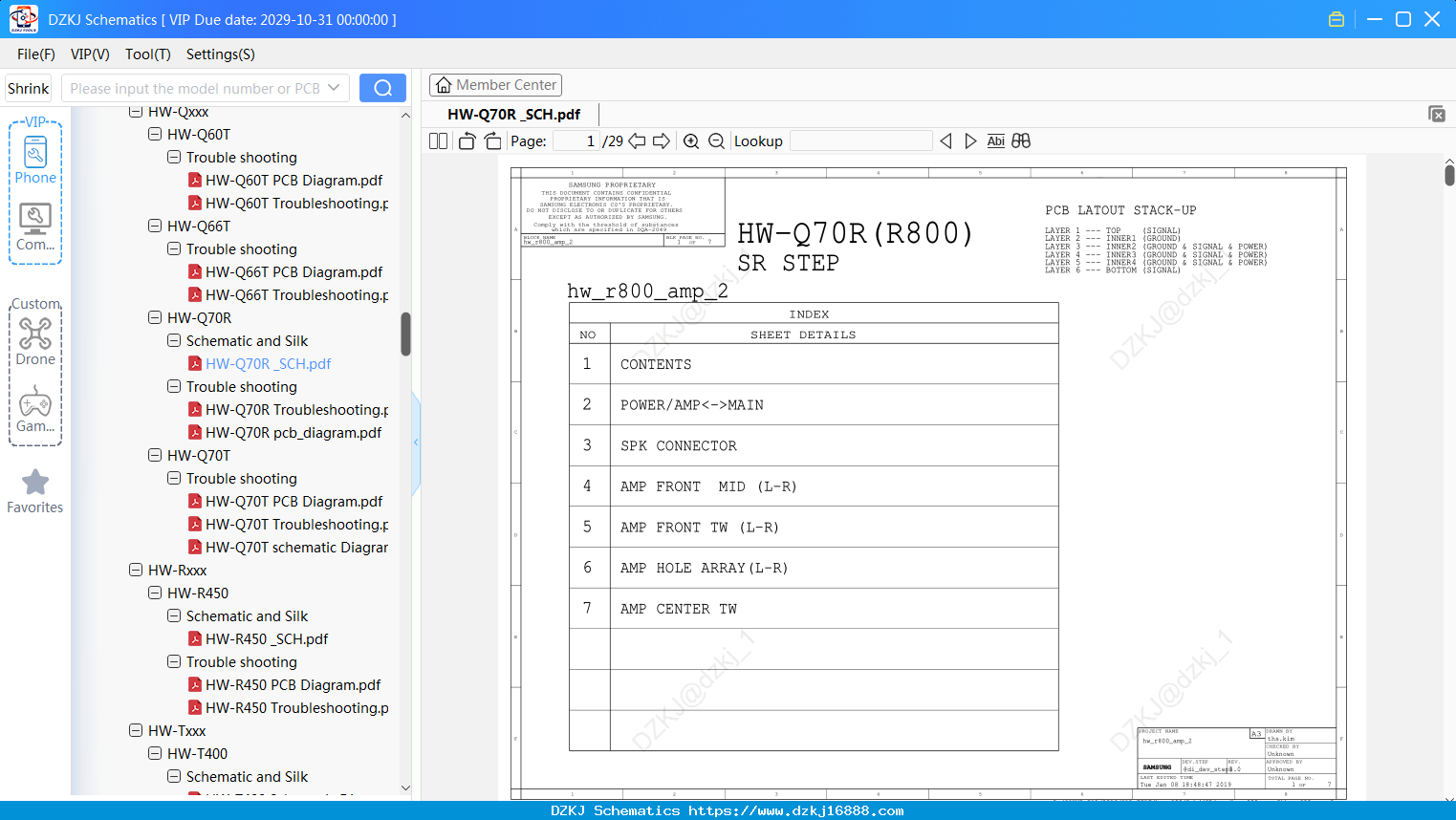The image size is (1456, 820).
Task: Open HW-Q66T PCB Diagram.pdf
Action: (285, 272)
